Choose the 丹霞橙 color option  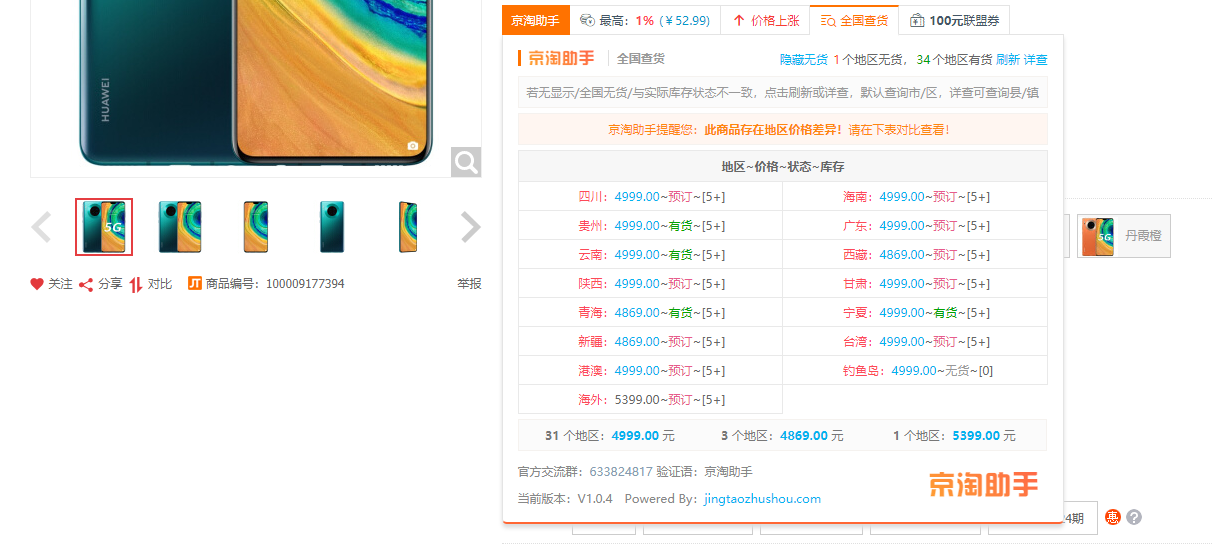tap(1124, 236)
